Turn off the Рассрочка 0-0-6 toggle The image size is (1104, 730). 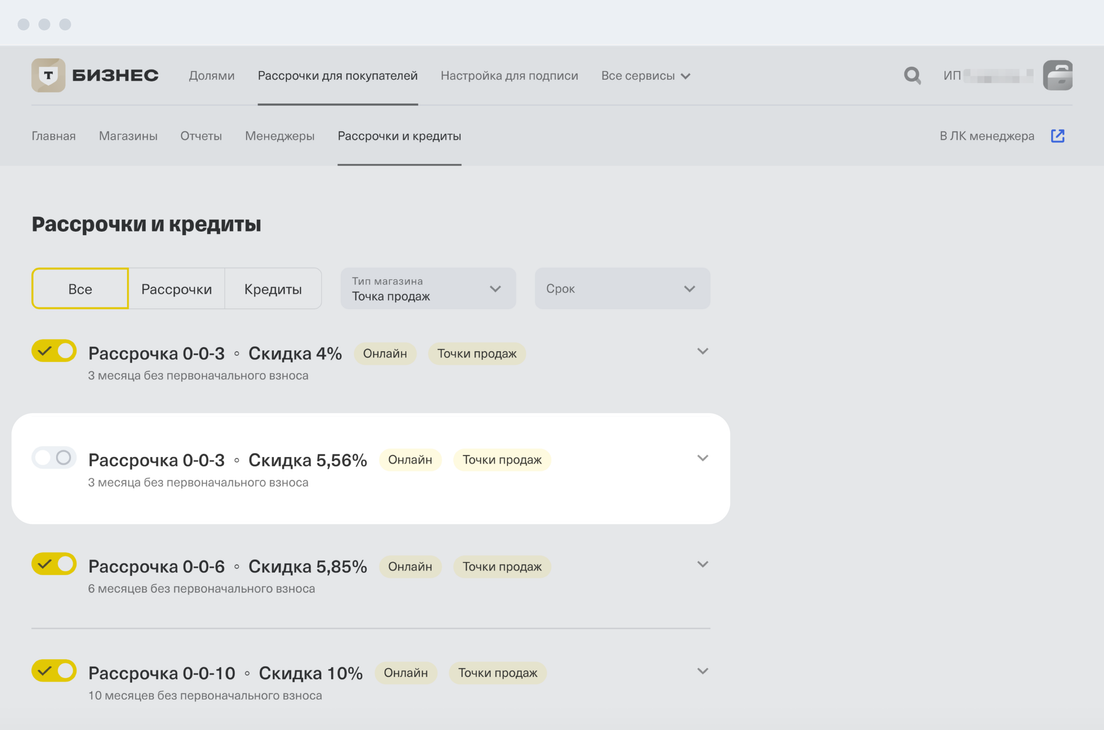[x=54, y=564]
